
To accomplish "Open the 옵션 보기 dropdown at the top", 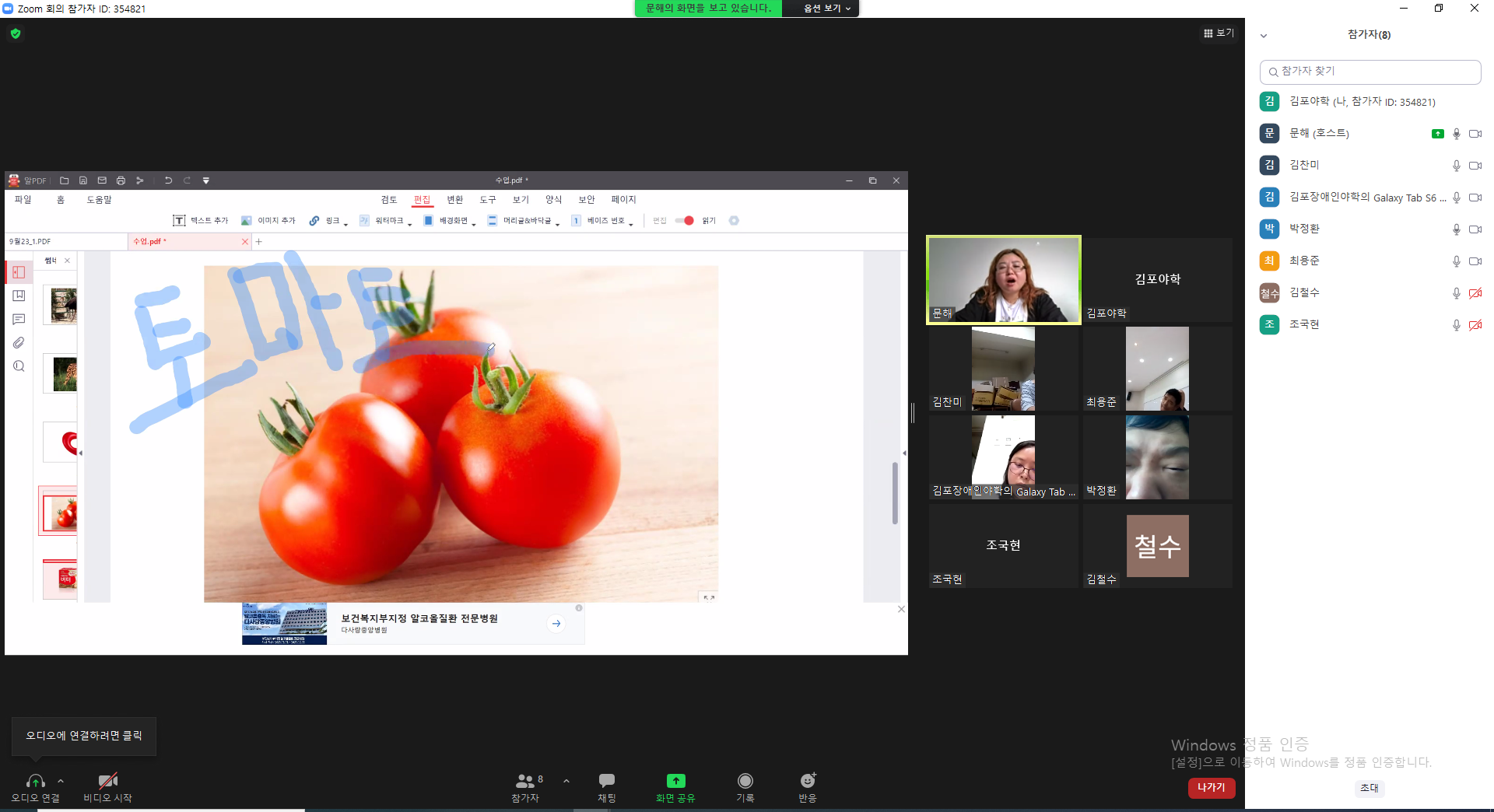I will 826,9.
